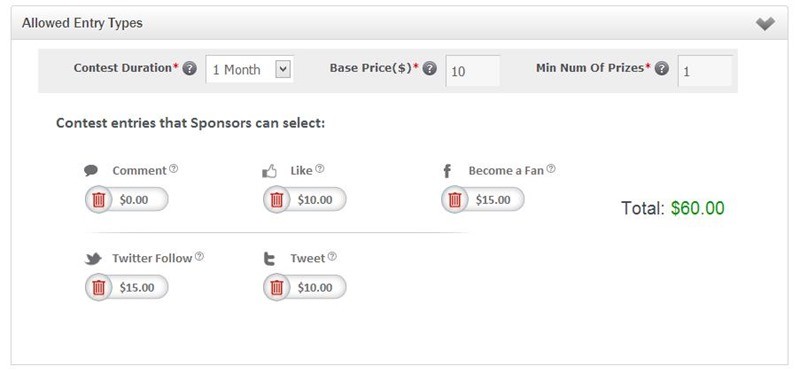The image size is (800, 374).
Task: Focus the Base Price input field
Action: coord(472,70)
